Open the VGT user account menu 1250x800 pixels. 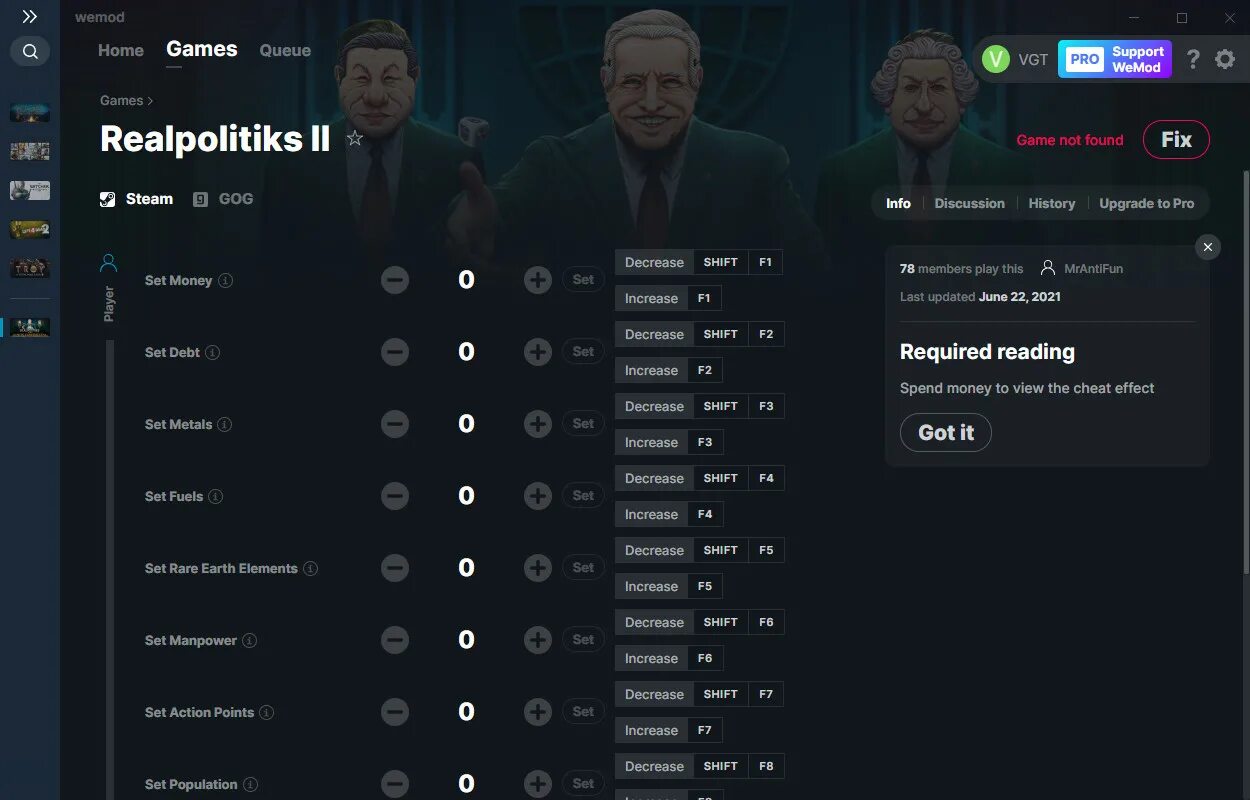[x=1015, y=60]
